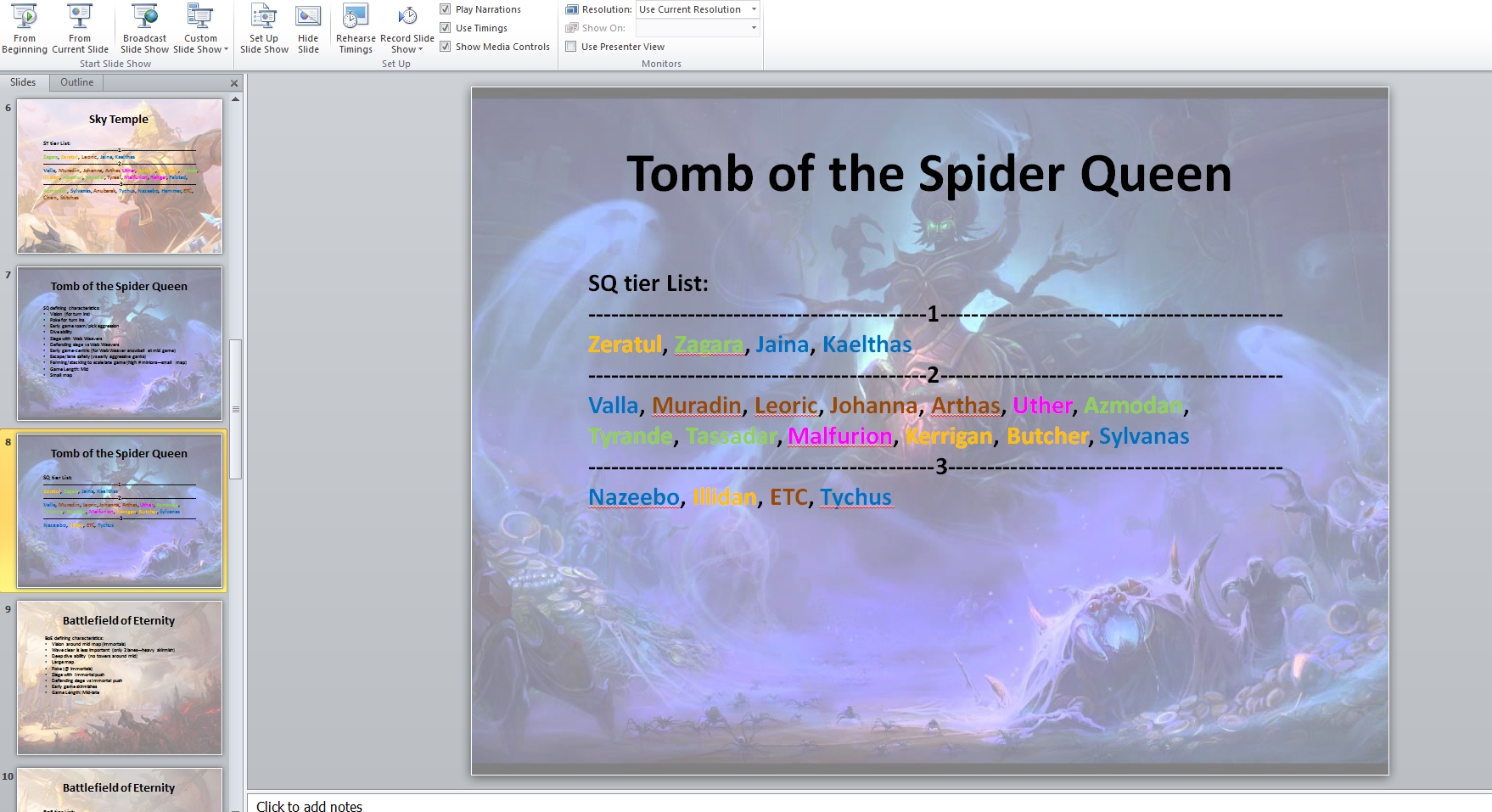Click the word Muradin
Image resolution: width=1492 pixels, height=812 pixels.
tap(696, 406)
